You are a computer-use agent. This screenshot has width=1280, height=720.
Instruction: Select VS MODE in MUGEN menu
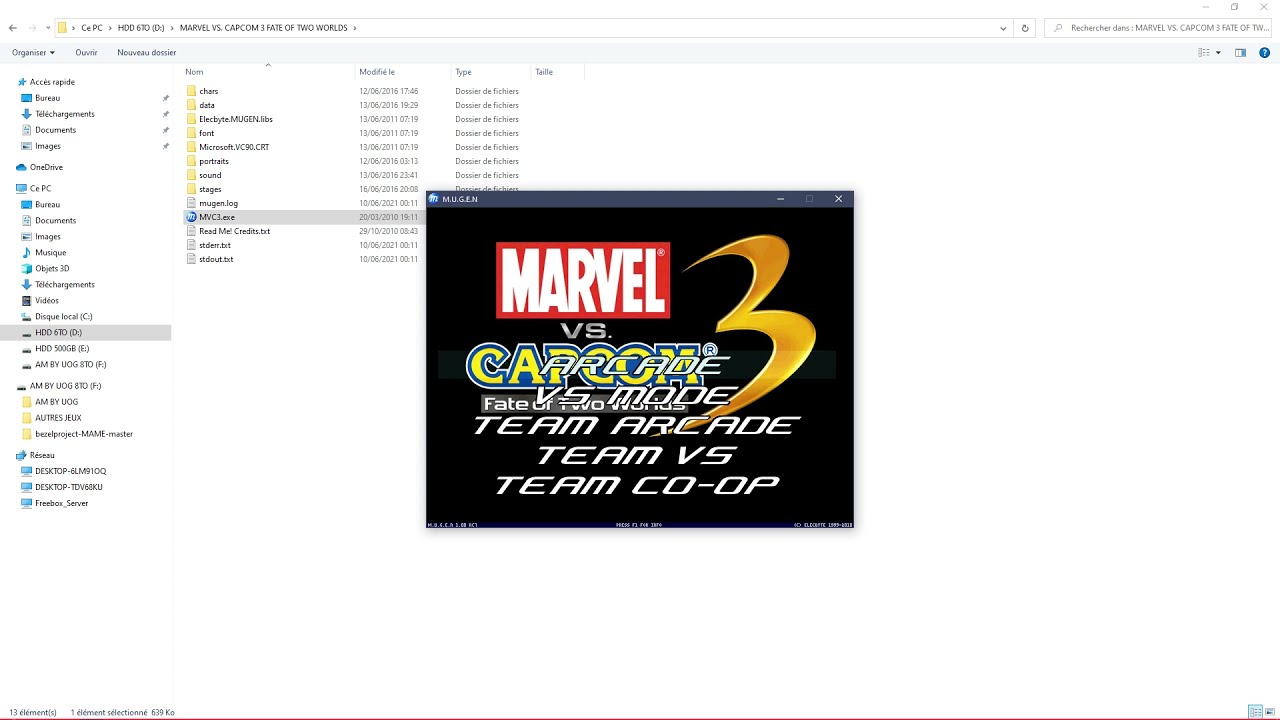(x=636, y=394)
